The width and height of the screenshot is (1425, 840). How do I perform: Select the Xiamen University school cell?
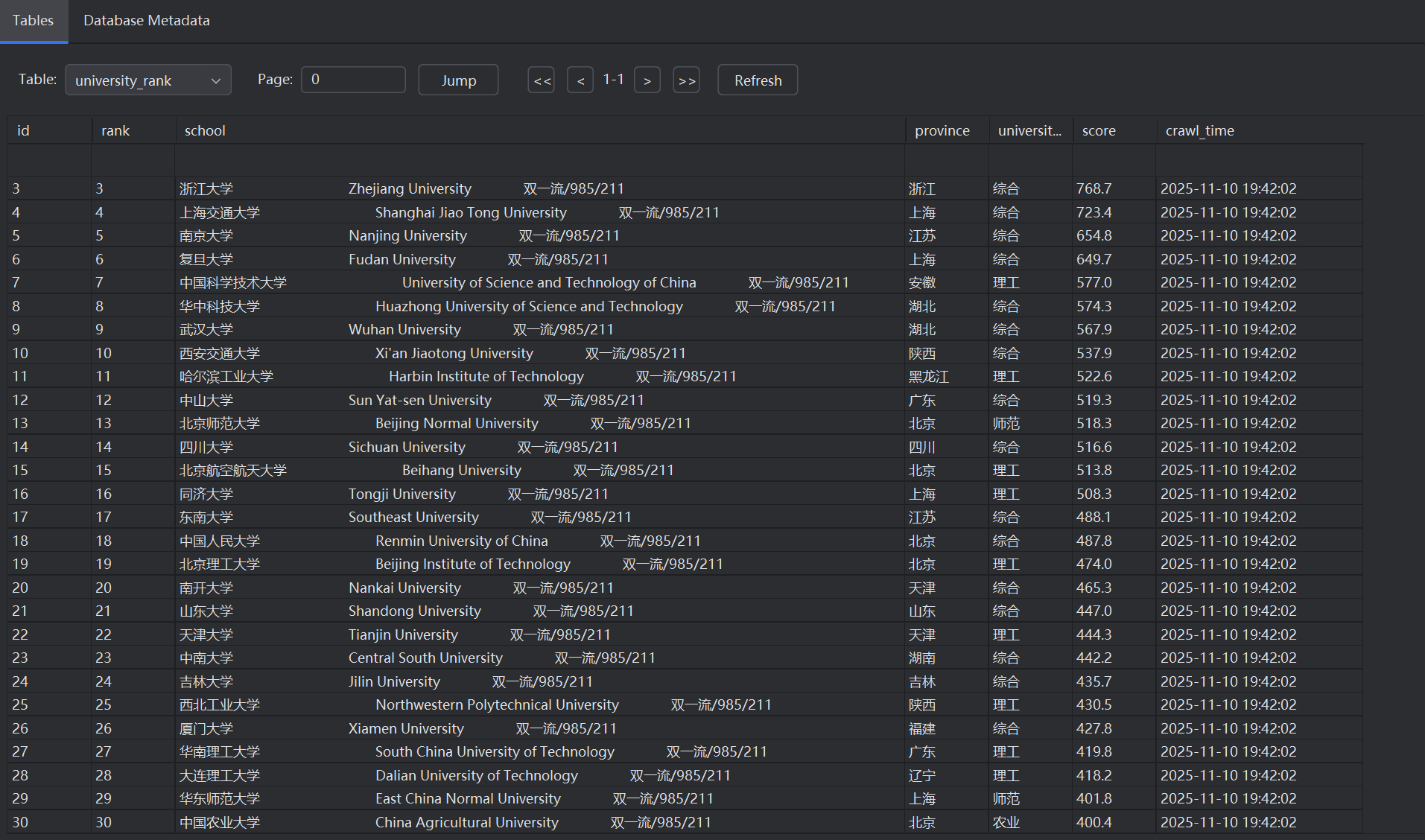(x=540, y=728)
